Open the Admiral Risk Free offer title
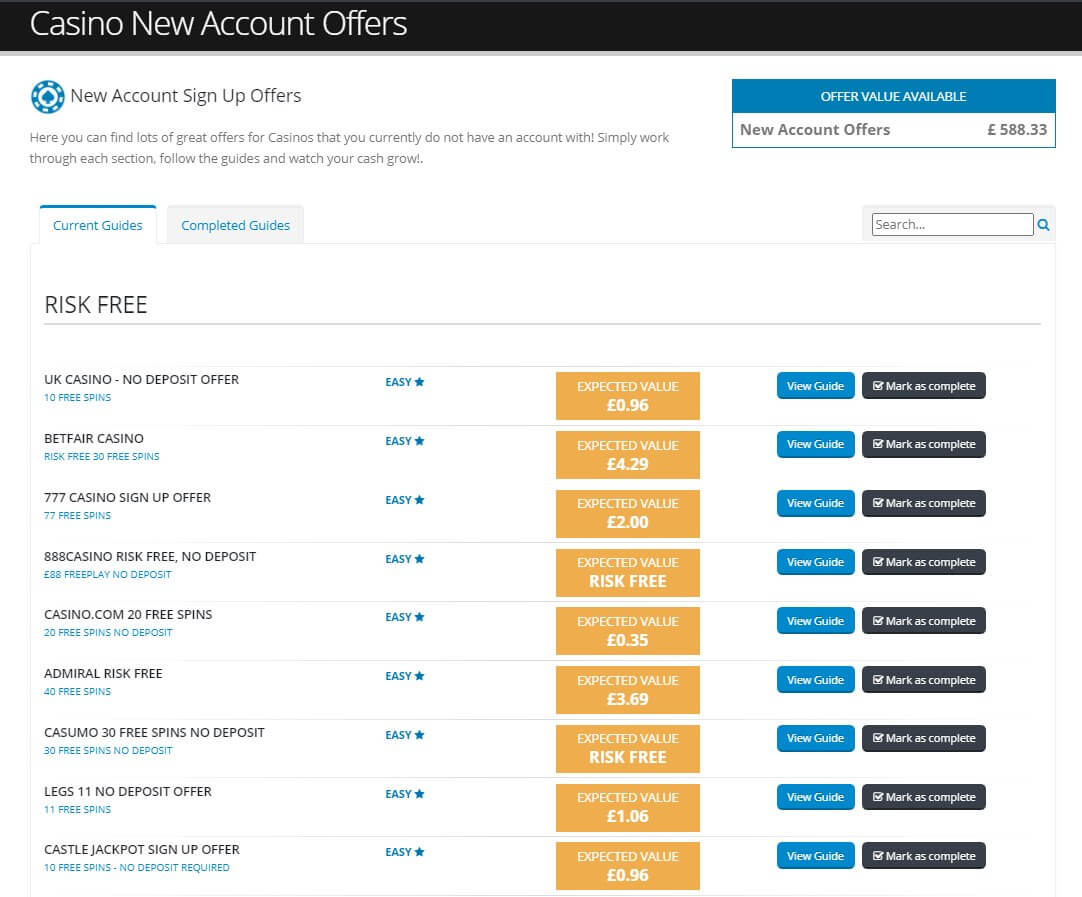1082x897 pixels. point(103,674)
